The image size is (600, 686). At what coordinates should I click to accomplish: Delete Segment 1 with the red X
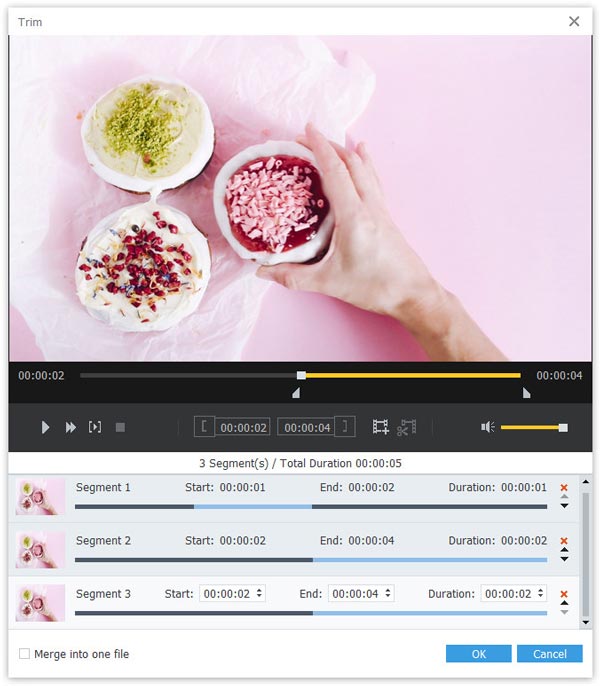point(564,488)
